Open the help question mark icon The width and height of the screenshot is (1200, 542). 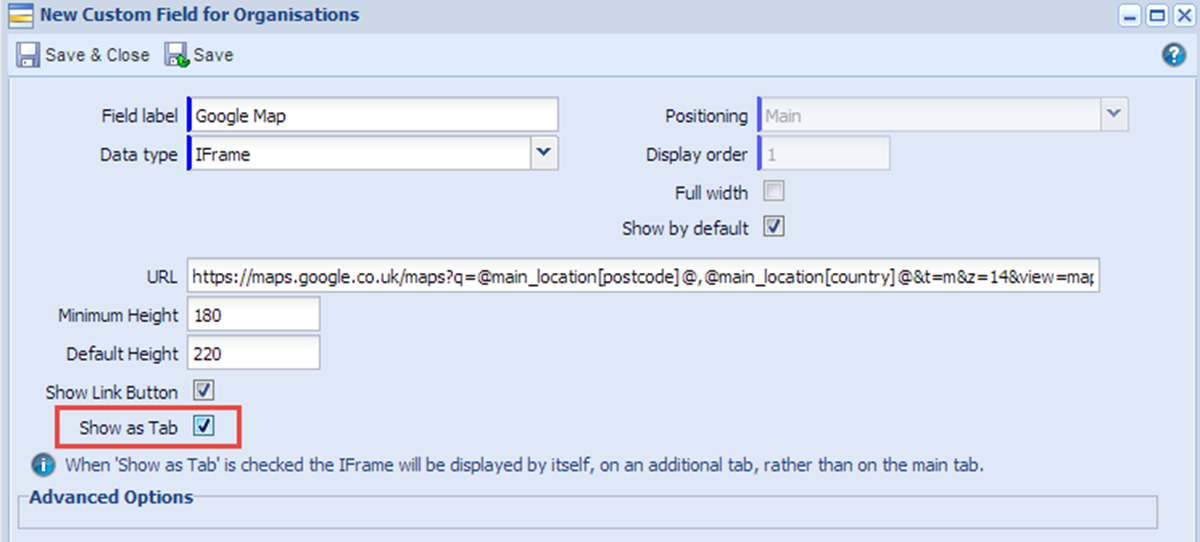pos(1174,55)
